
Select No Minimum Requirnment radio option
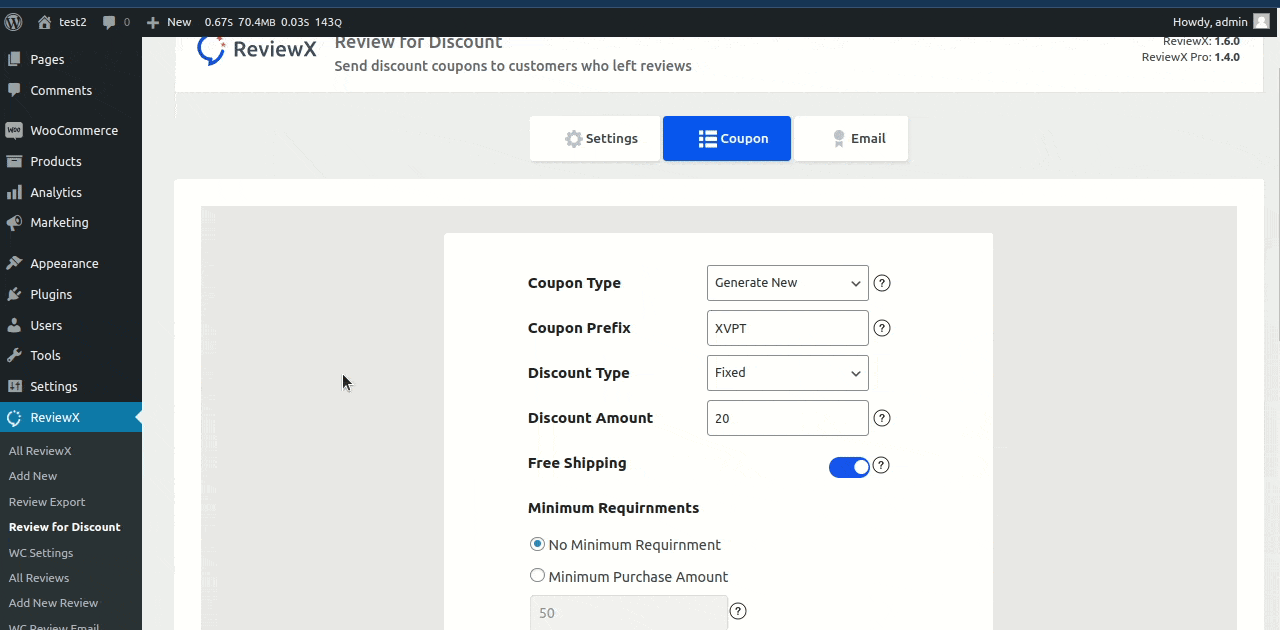tap(538, 545)
